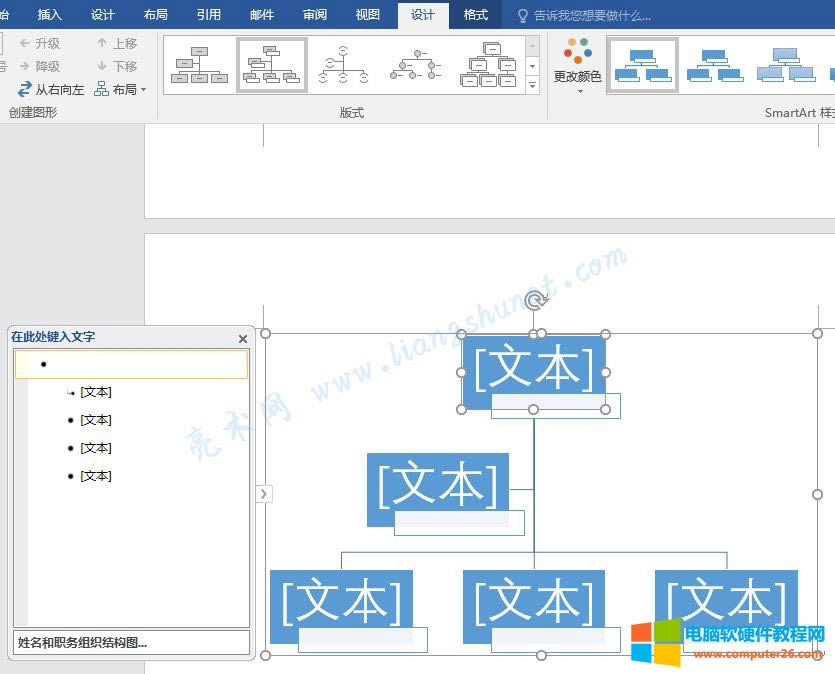Click the bottom-middle sizing handle of SmartArt frame
Image resolution: width=835 pixels, height=674 pixels.
[541, 655]
